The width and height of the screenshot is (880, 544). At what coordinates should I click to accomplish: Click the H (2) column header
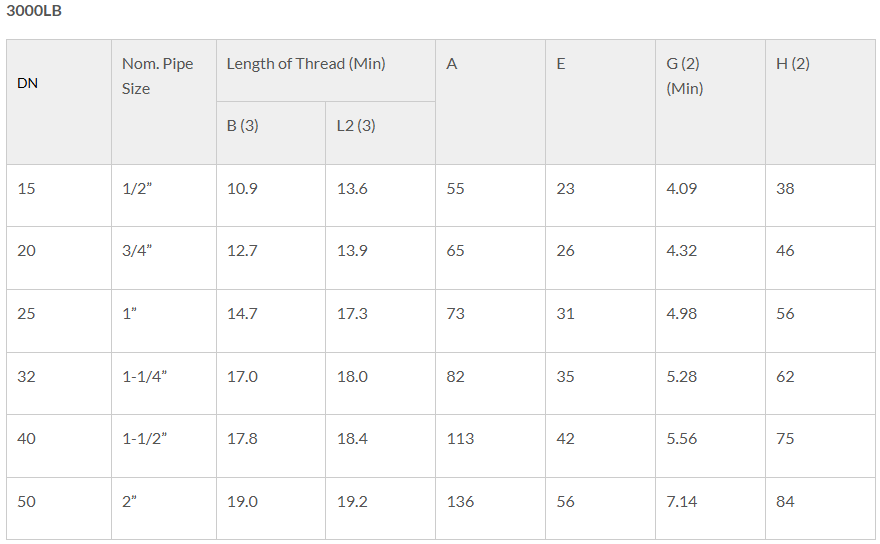click(821, 102)
